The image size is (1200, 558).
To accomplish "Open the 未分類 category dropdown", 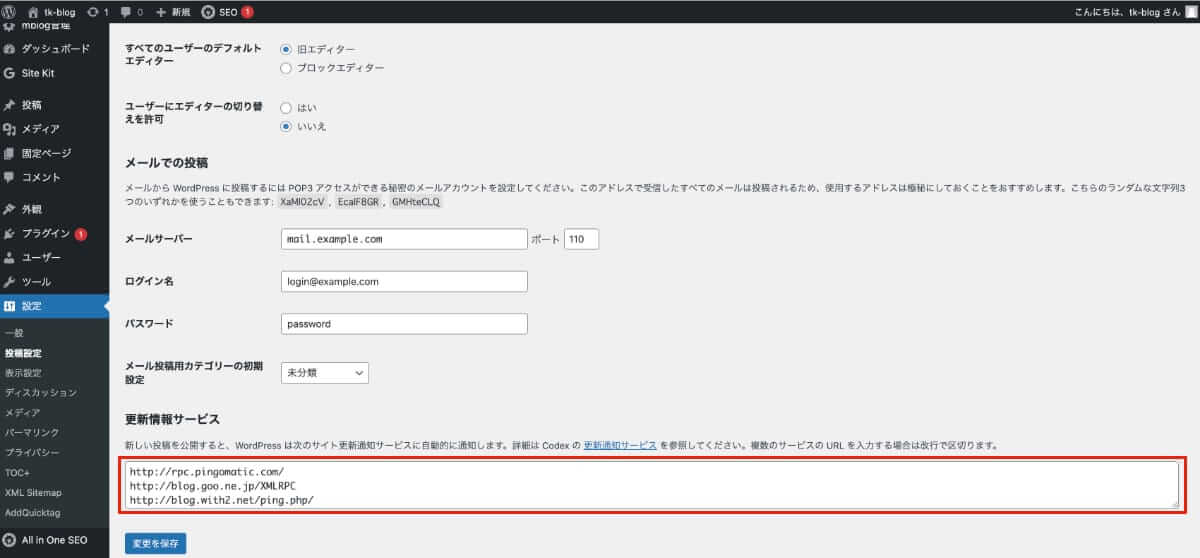I will (x=325, y=373).
